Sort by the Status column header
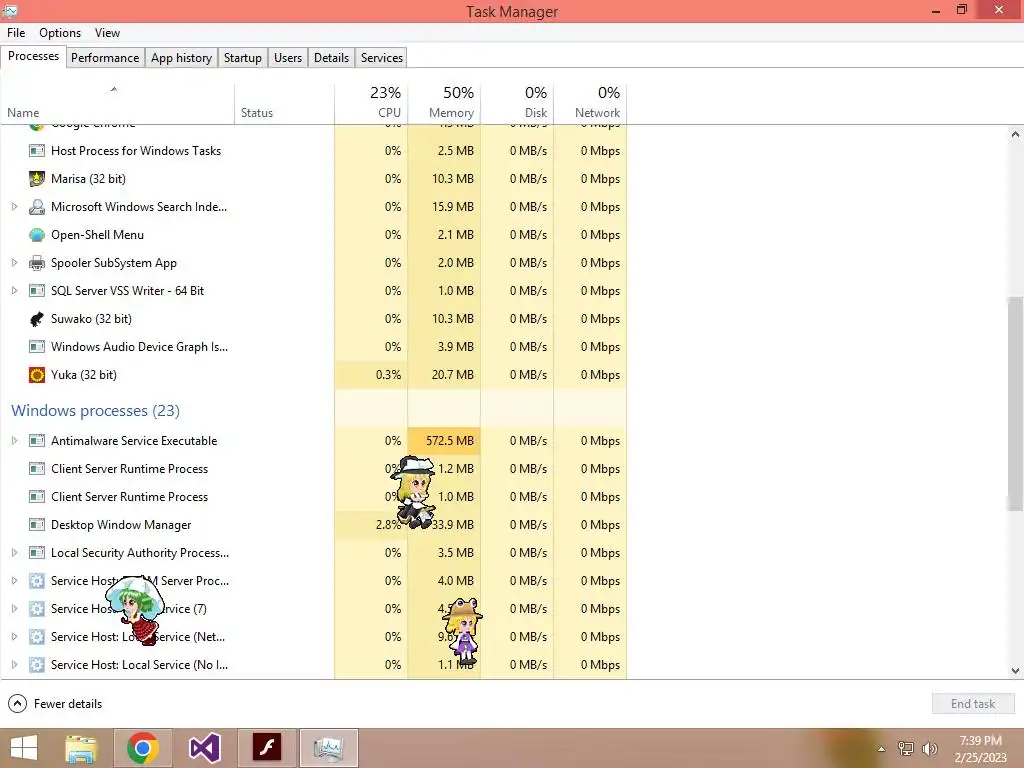1024x768 pixels. click(x=285, y=103)
